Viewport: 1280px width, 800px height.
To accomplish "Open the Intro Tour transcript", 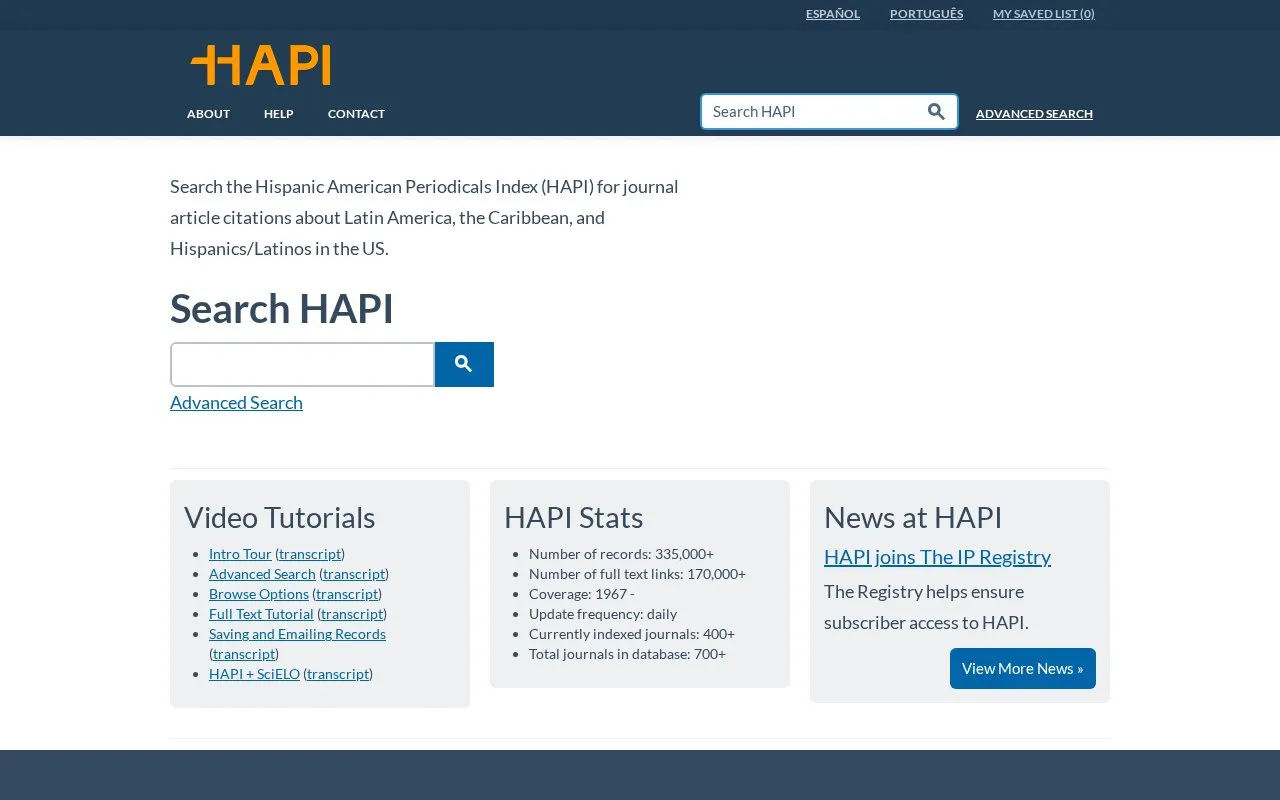I will [x=310, y=554].
